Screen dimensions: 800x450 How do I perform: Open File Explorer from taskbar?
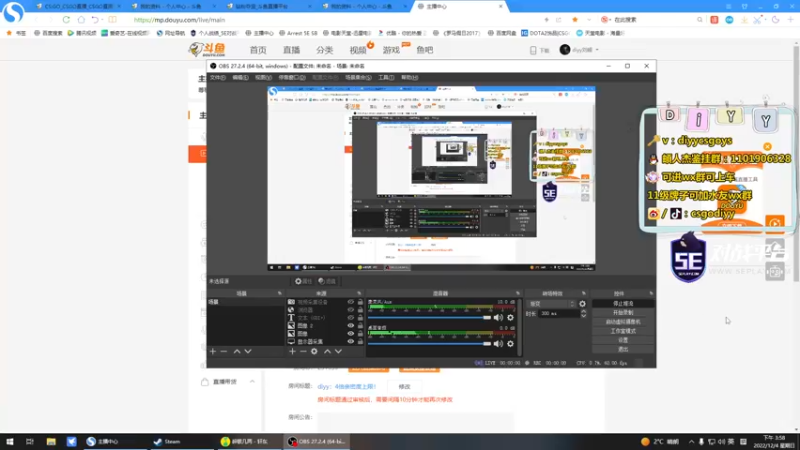(51, 441)
